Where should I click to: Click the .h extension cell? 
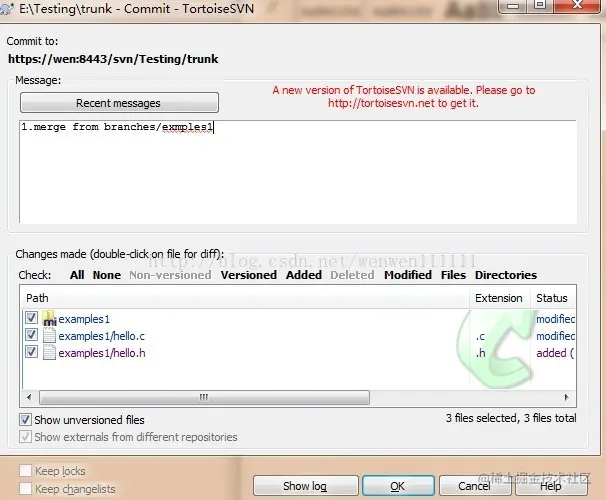coord(480,353)
